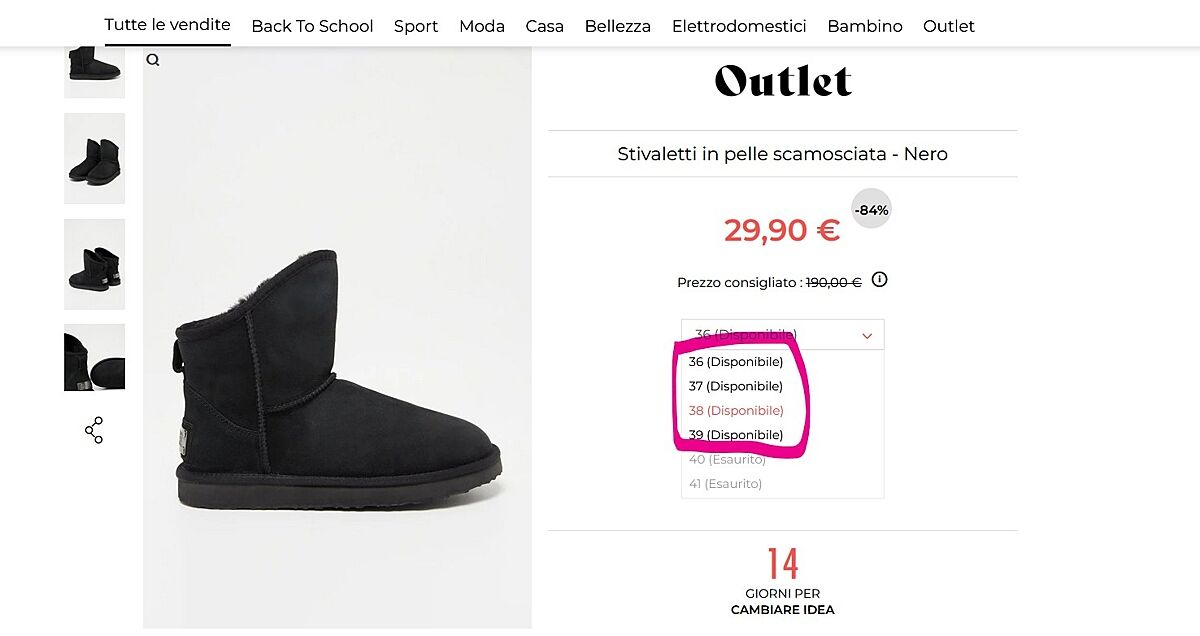The width and height of the screenshot is (1200, 636).
Task: View thumbnail of boot pair front view
Action: click(94, 158)
